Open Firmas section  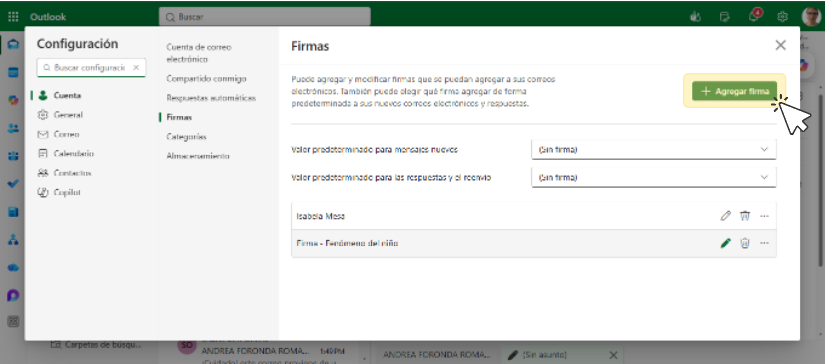coord(179,117)
